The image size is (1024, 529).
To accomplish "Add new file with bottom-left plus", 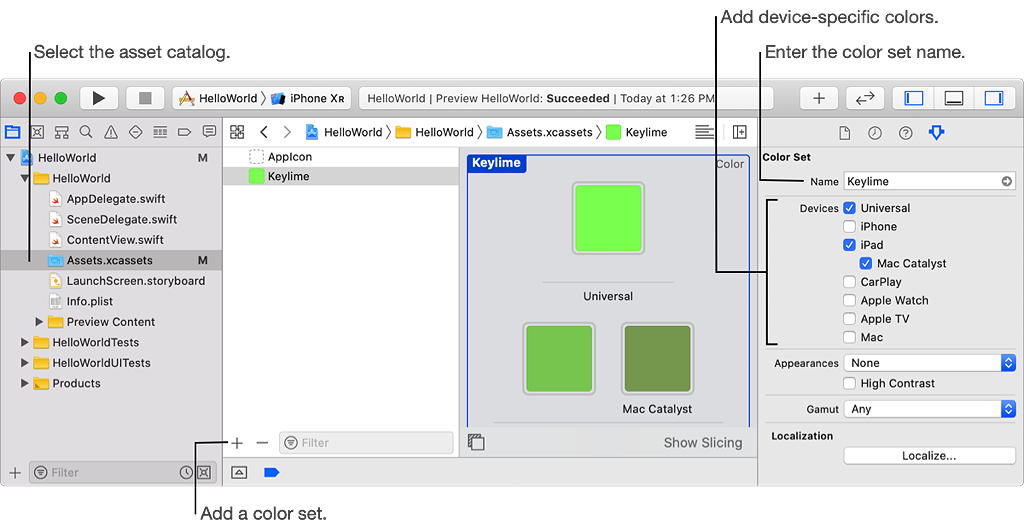I will coord(14,472).
